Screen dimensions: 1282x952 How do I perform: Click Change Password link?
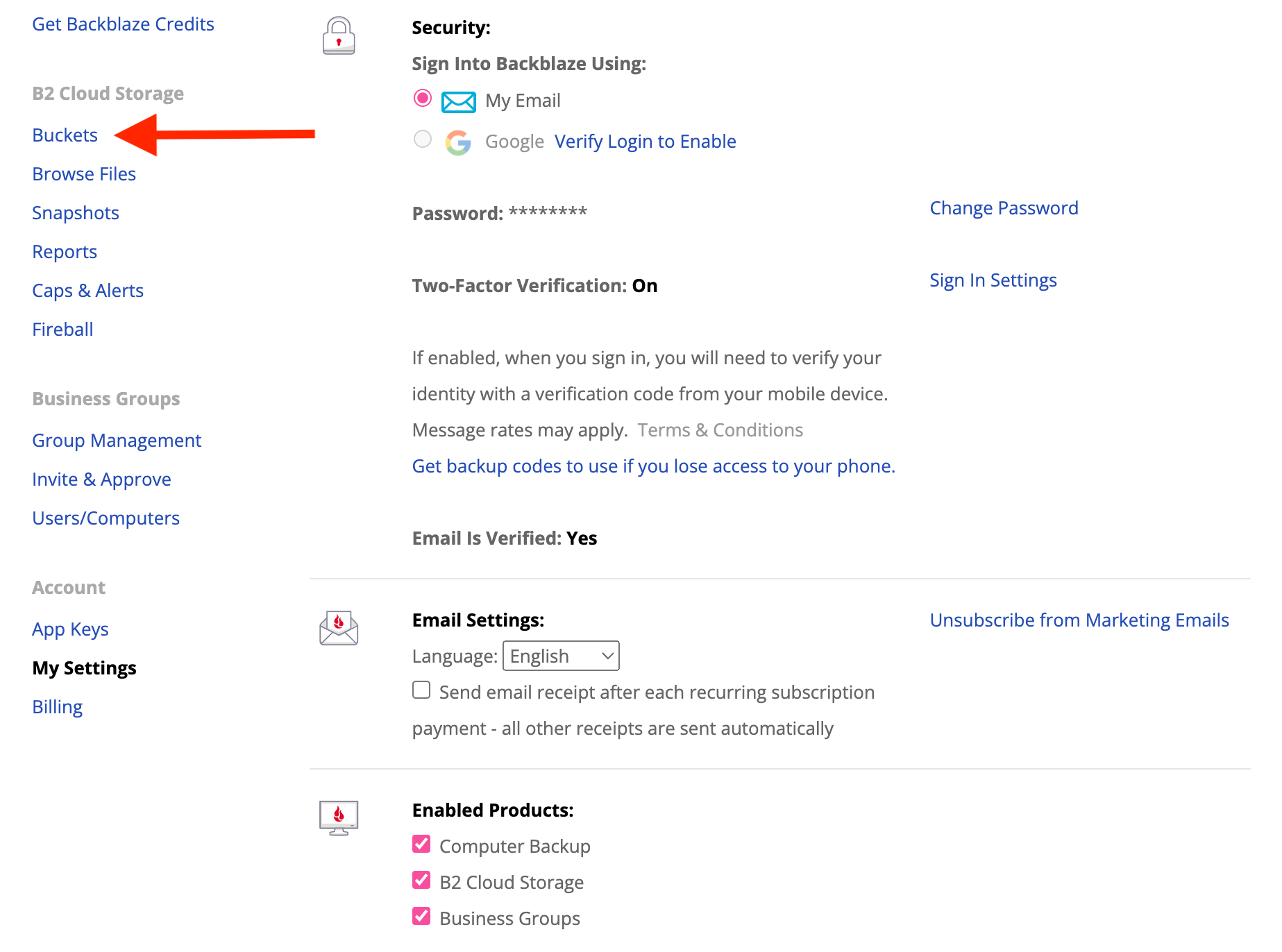pyautogui.click(x=1004, y=208)
